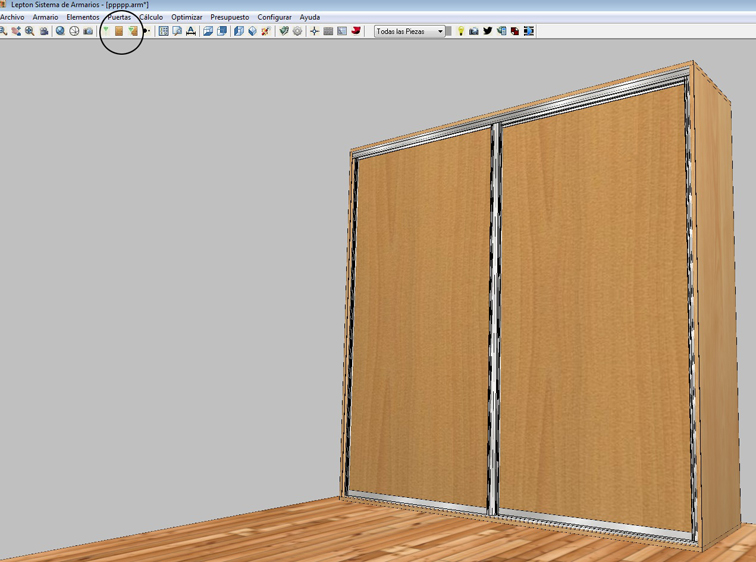Open the Archivo menu

click(12, 17)
